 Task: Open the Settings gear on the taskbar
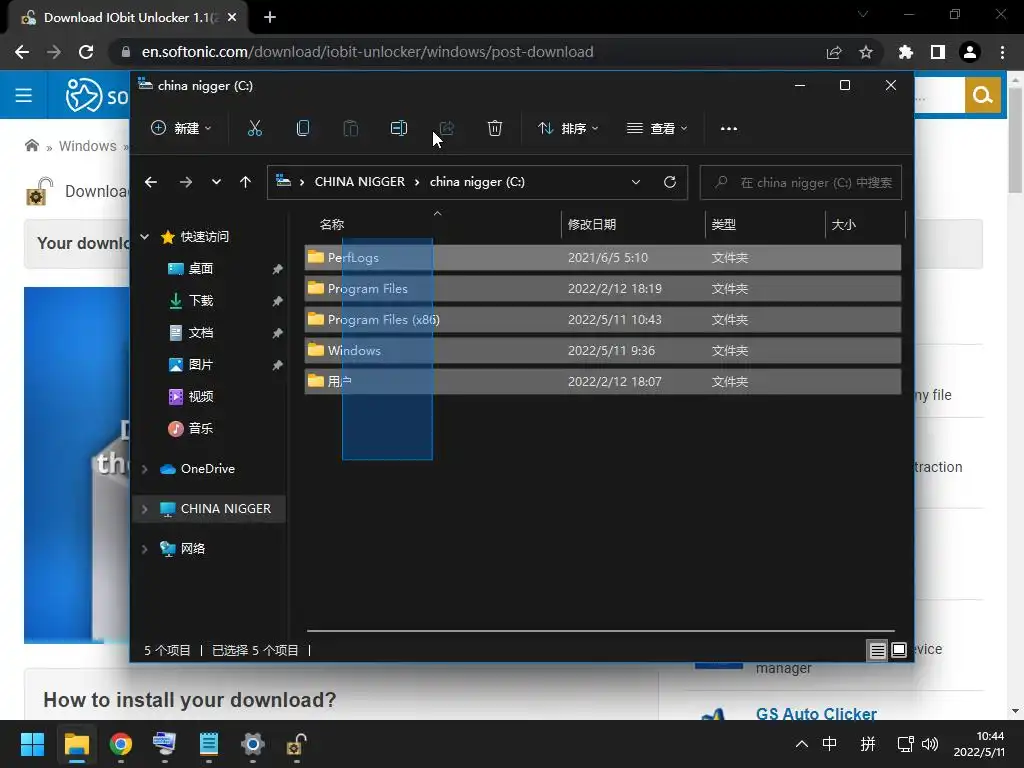pyautogui.click(x=252, y=744)
